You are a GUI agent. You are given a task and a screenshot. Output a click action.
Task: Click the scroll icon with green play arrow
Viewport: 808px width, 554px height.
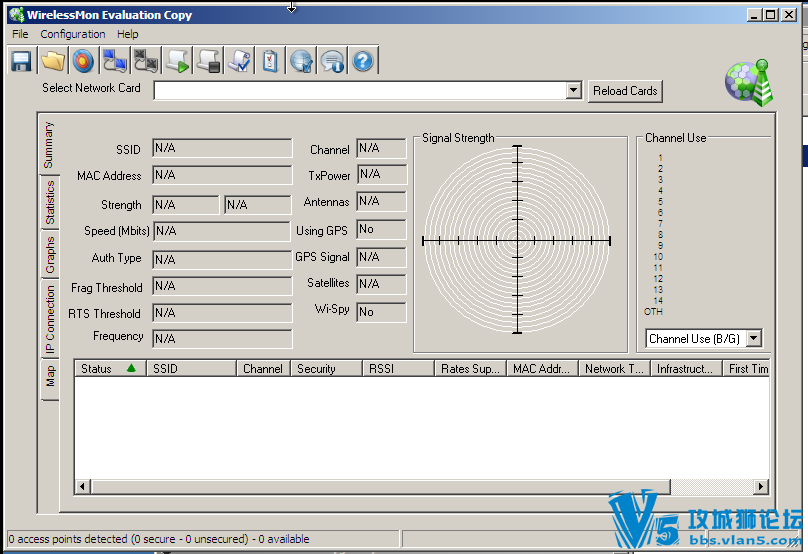click(177, 61)
